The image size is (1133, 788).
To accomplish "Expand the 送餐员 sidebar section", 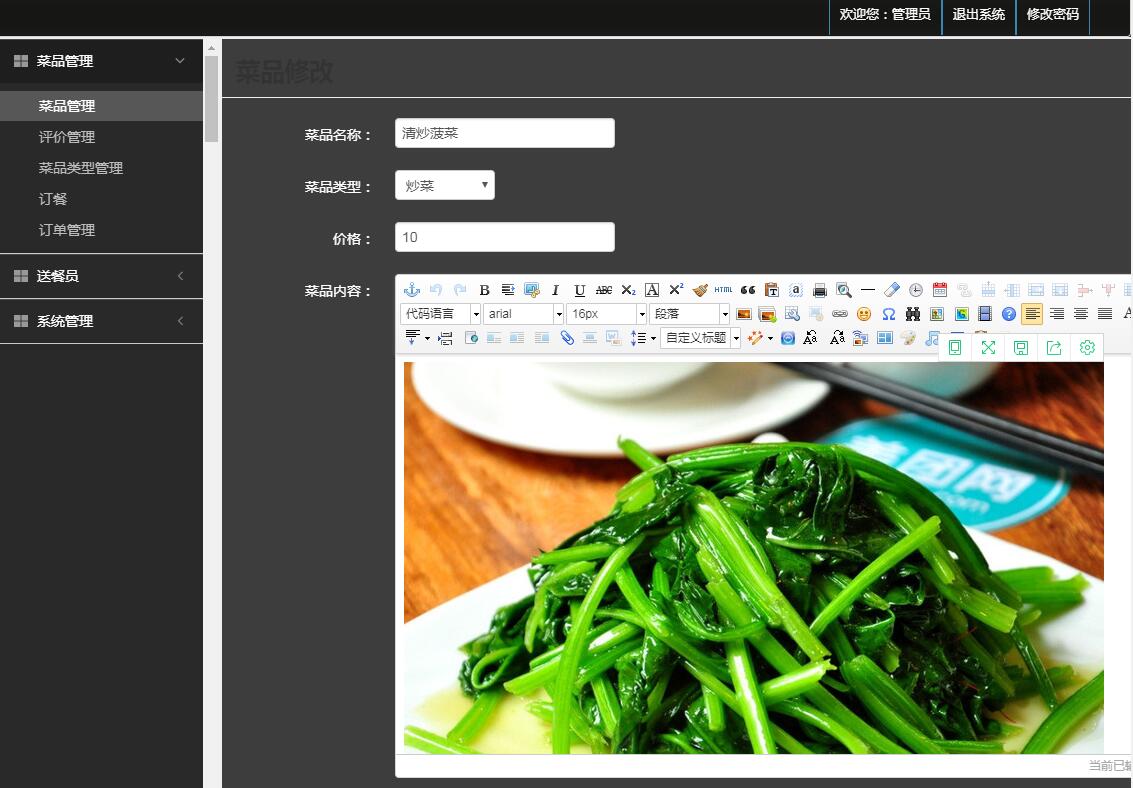I will pyautogui.click(x=101, y=276).
